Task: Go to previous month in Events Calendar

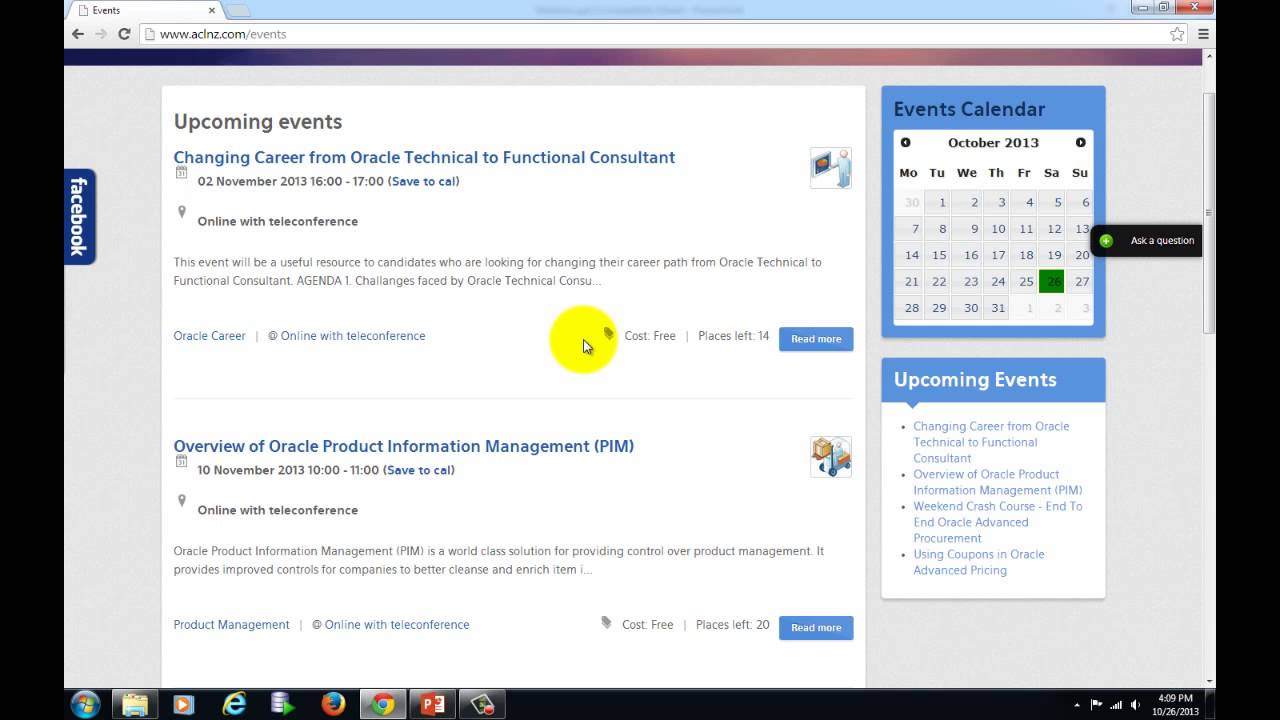Action: (x=905, y=143)
